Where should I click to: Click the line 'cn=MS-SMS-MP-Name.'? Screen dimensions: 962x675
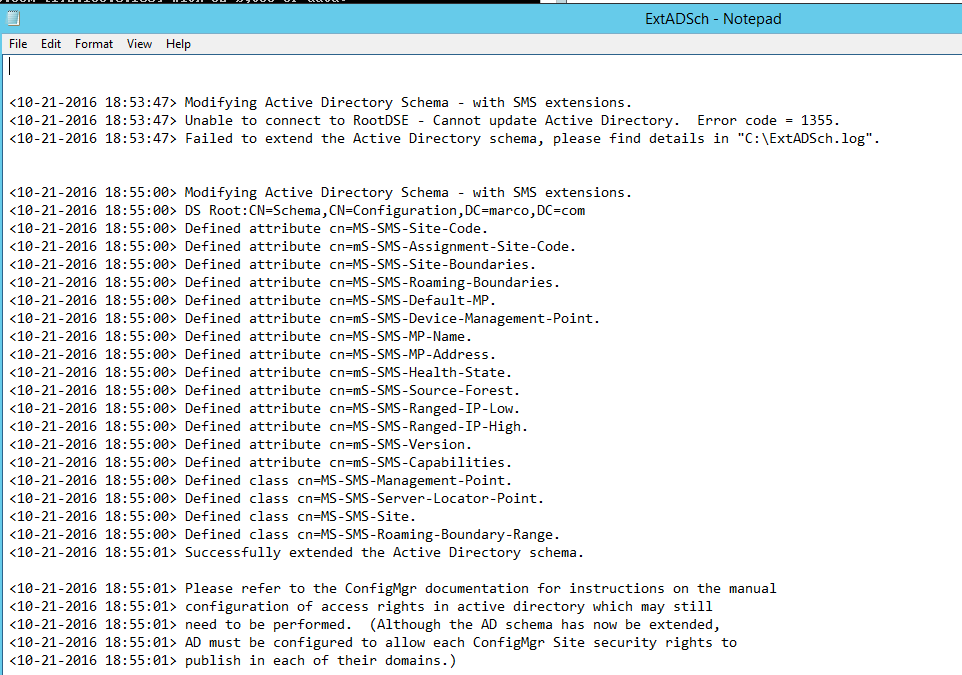point(240,336)
